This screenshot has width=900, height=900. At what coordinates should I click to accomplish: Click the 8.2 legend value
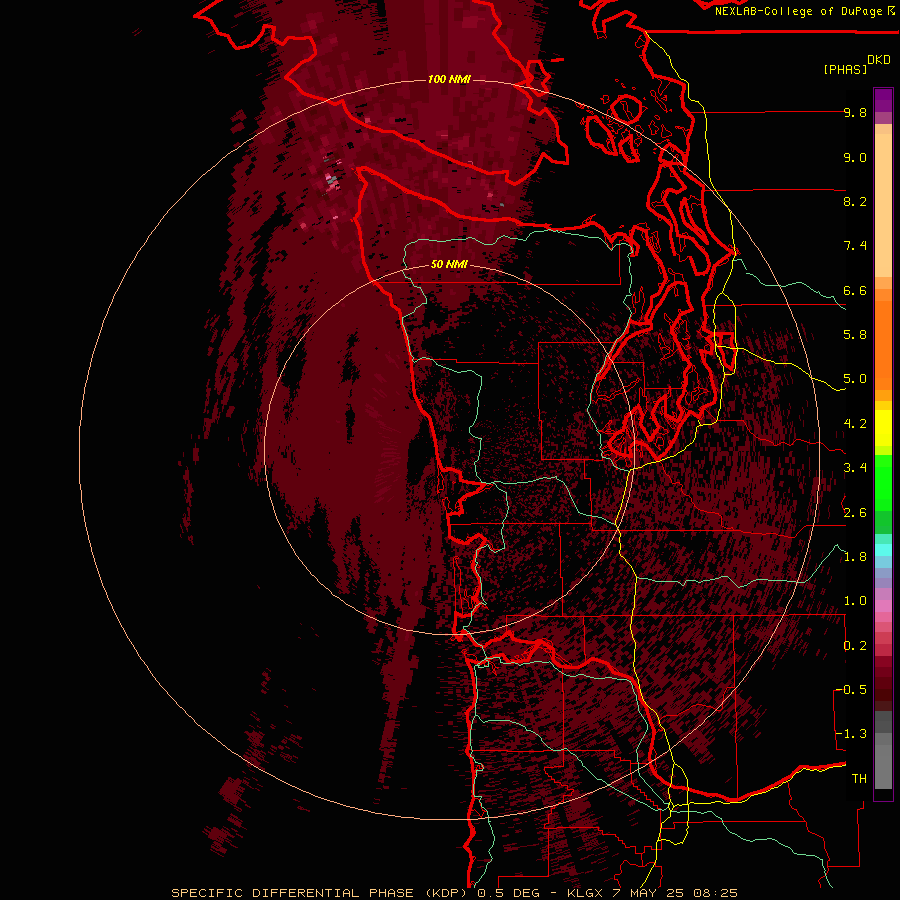(x=855, y=201)
